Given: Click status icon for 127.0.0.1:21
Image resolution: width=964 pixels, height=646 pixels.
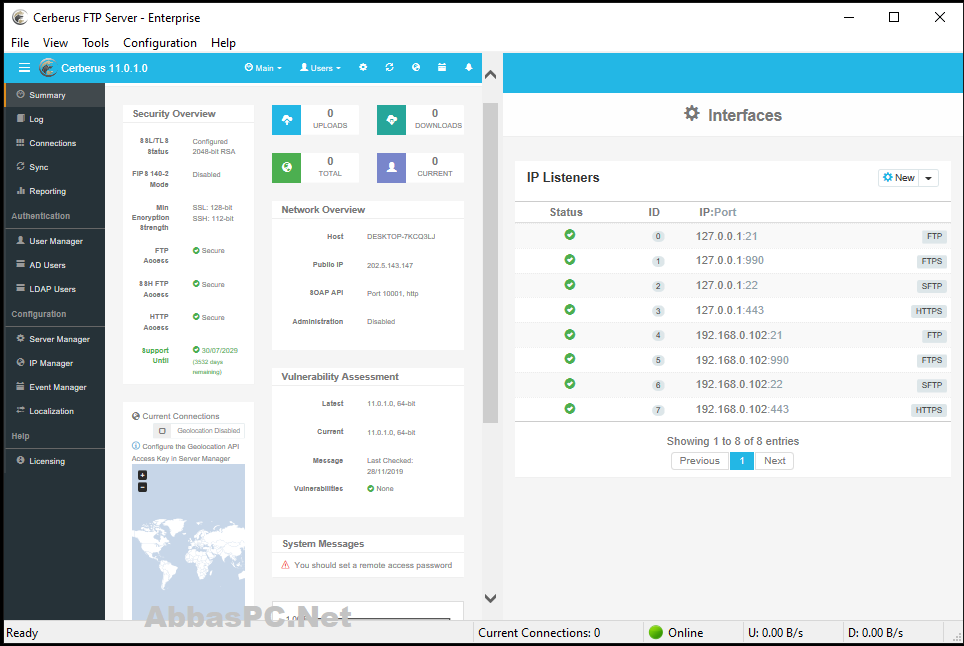Looking at the screenshot, I should [x=570, y=235].
